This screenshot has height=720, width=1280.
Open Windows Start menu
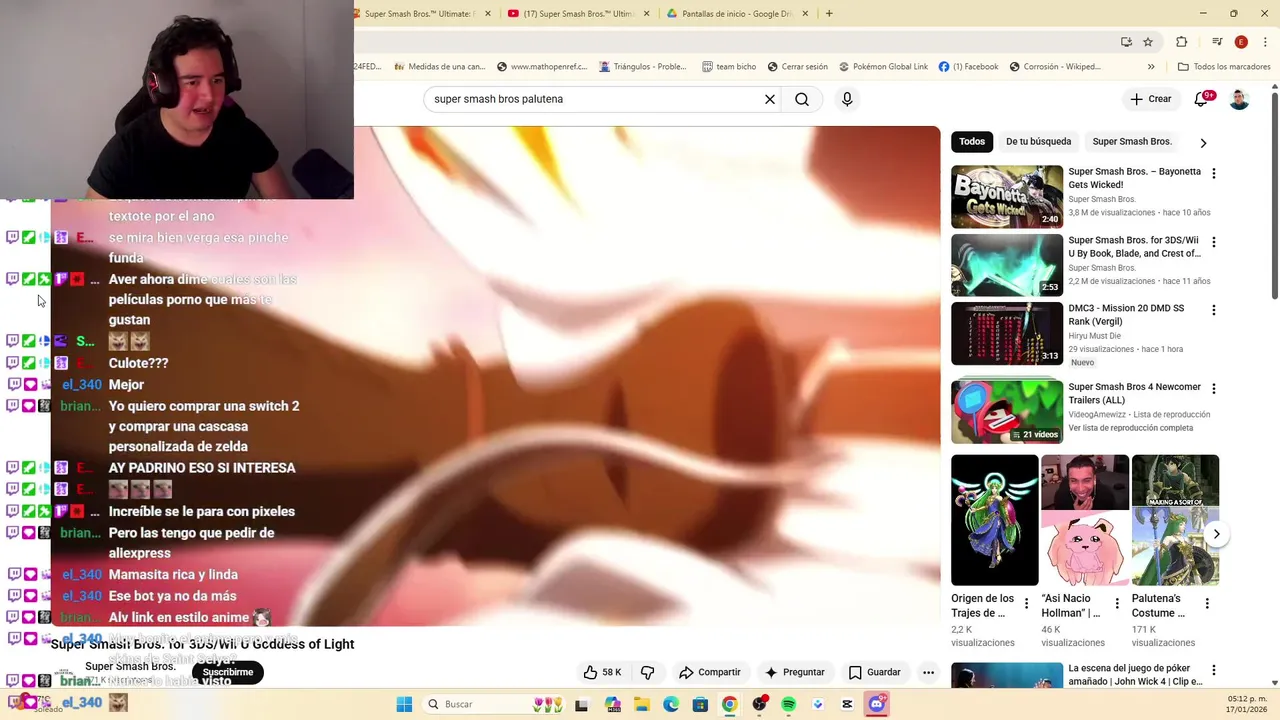click(404, 704)
